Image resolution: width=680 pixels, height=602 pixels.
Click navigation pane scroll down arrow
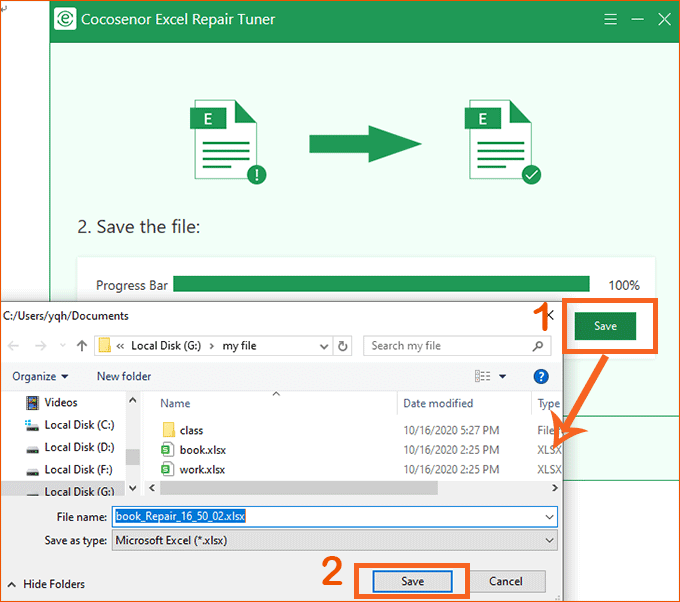(133, 488)
